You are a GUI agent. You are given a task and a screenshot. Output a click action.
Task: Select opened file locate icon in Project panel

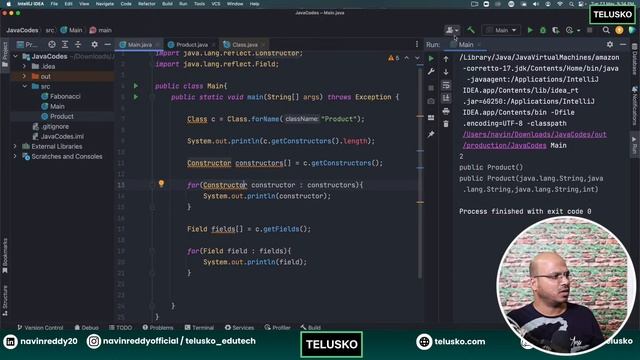(x=52, y=44)
